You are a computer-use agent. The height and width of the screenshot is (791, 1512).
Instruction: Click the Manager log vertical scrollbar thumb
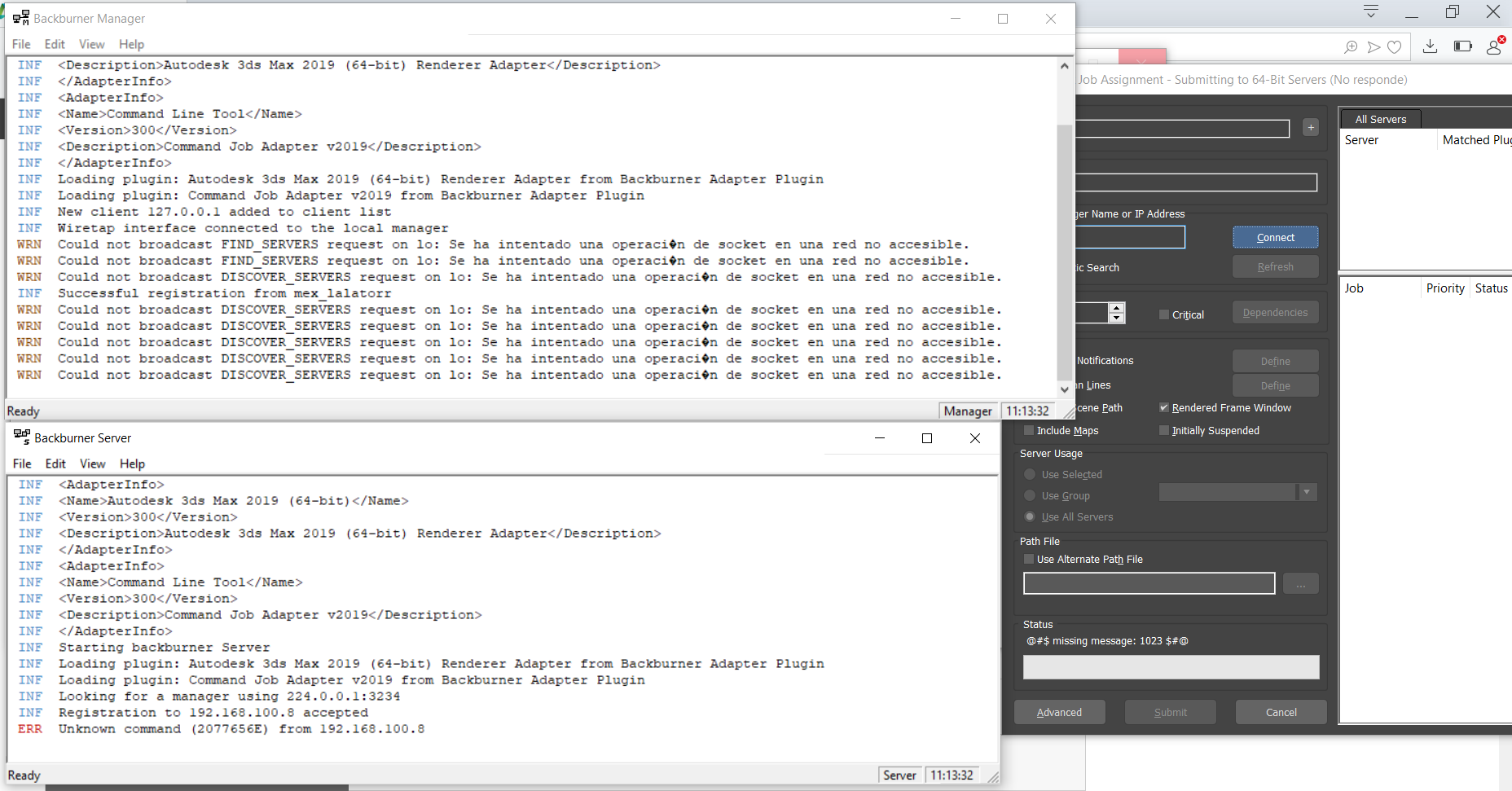[1064, 251]
